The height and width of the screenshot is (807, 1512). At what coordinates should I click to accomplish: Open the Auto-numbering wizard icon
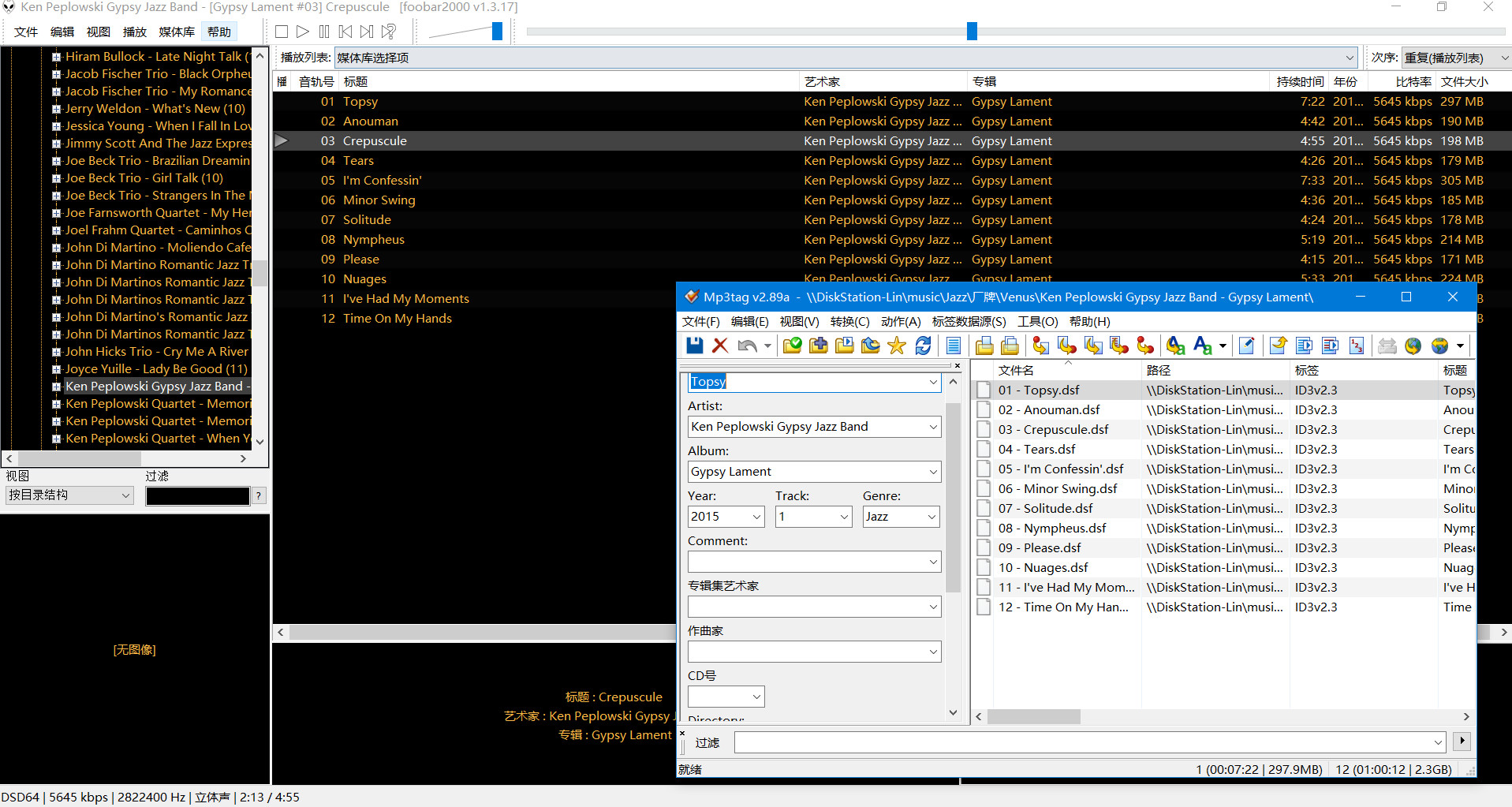click(1357, 346)
